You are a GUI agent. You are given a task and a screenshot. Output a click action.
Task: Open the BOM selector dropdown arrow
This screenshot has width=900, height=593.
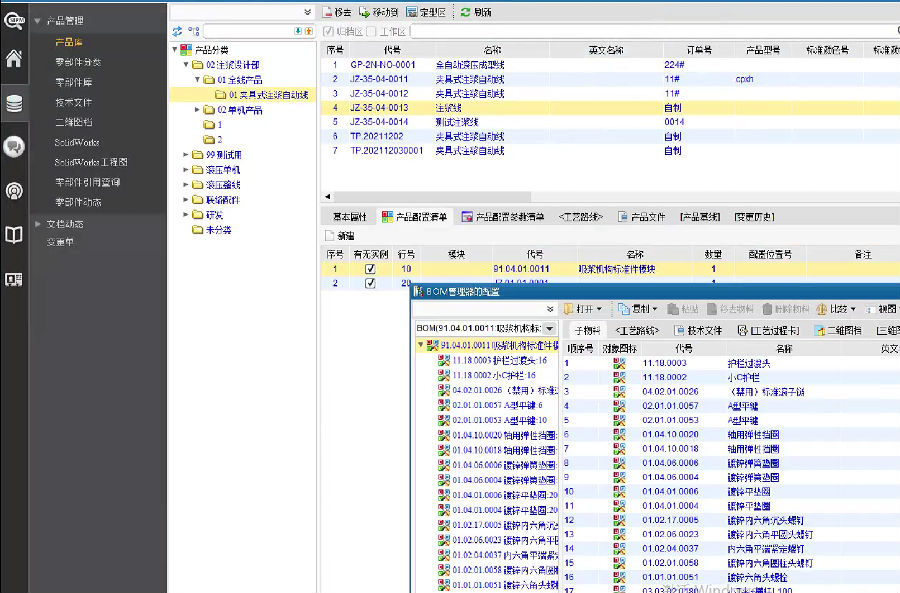click(x=549, y=328)
